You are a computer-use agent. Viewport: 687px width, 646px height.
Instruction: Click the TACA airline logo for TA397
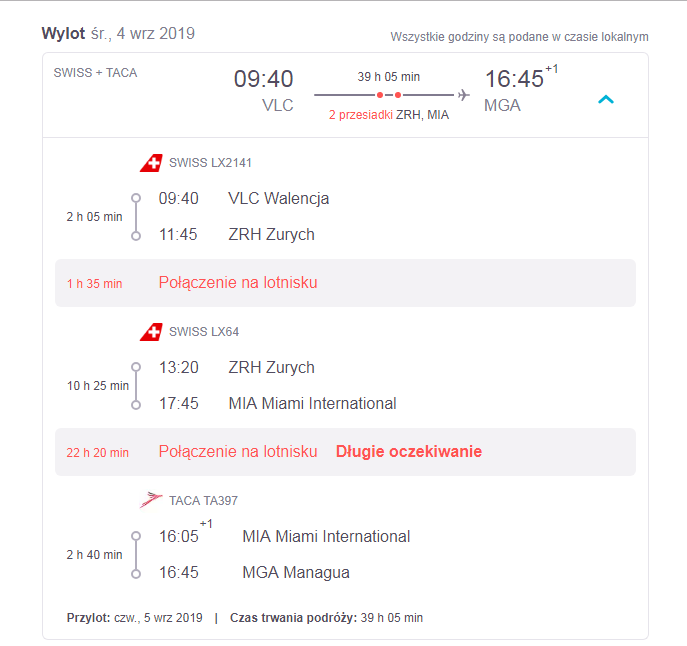click(151, 500)
